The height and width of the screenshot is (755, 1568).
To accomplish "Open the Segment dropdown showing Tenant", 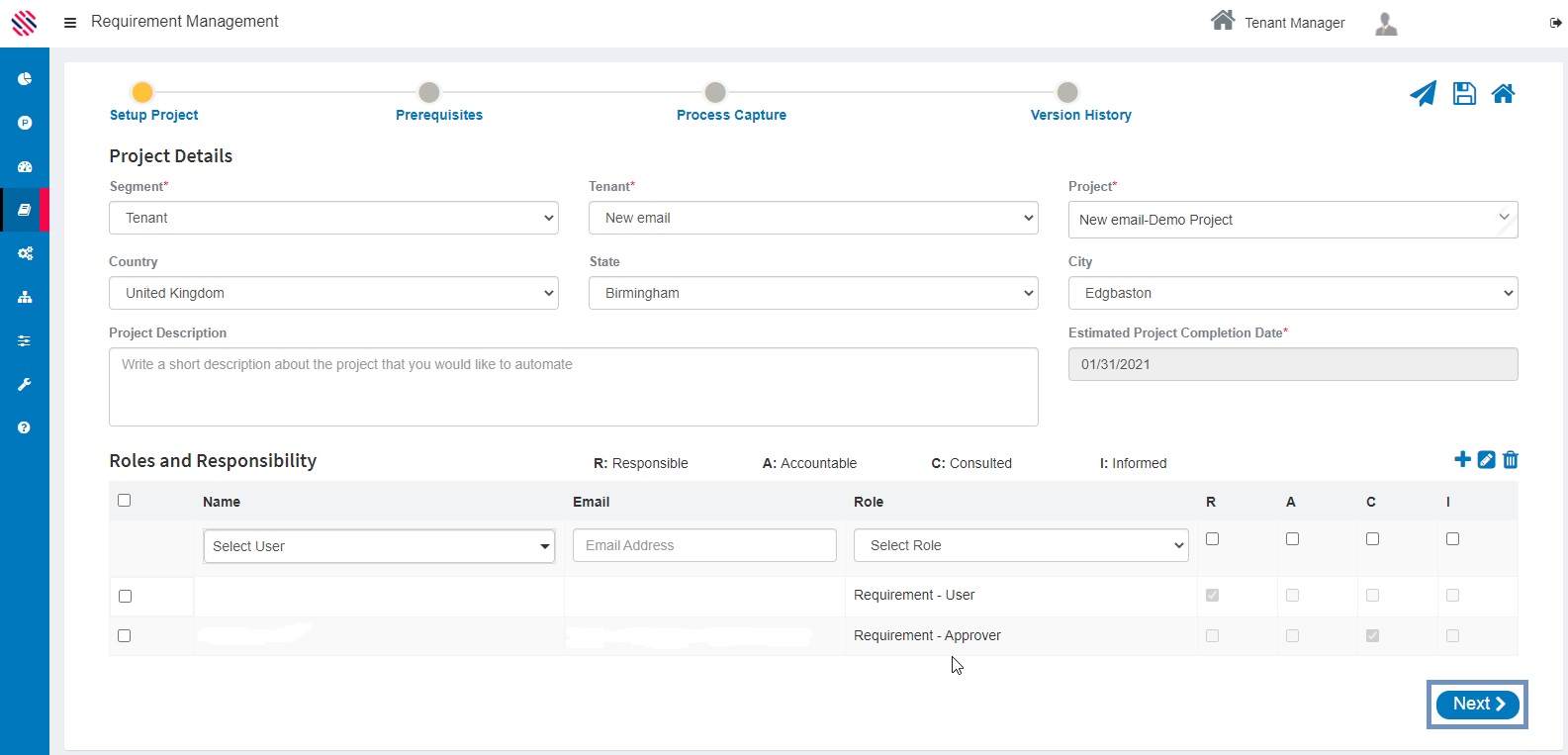I will (333, 218).
